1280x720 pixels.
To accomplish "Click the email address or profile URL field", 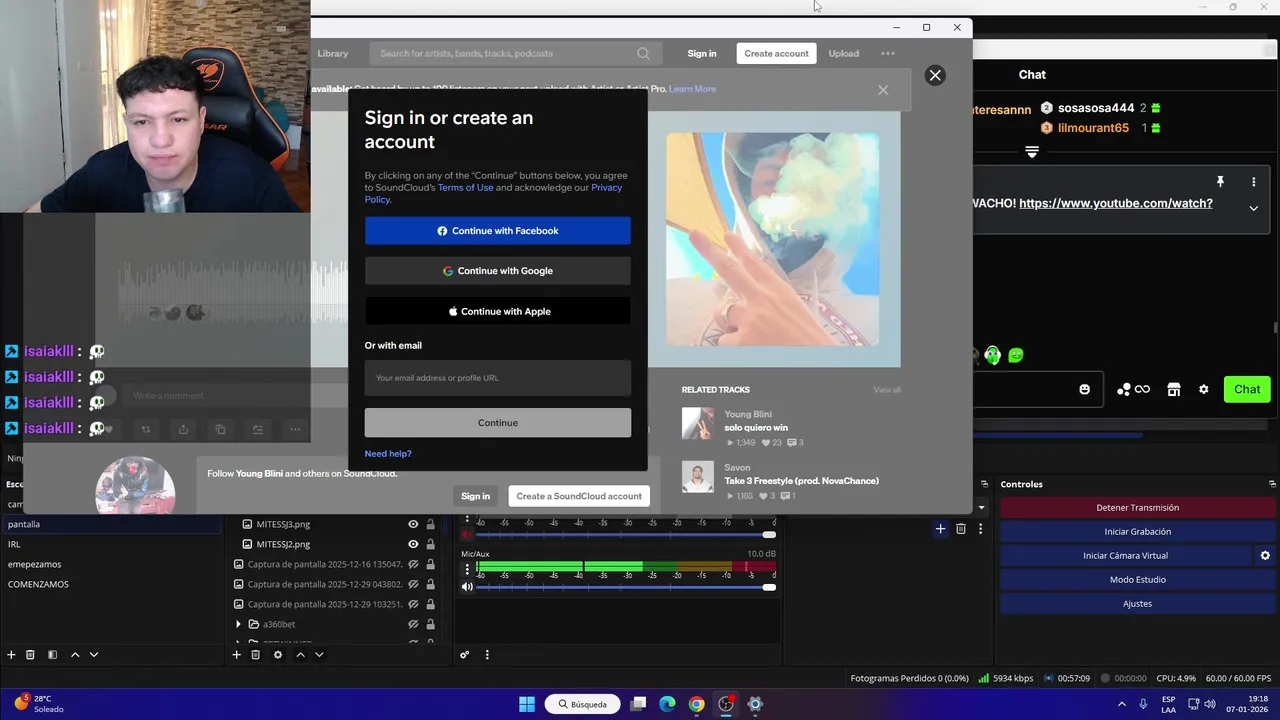I will point(498,378).
